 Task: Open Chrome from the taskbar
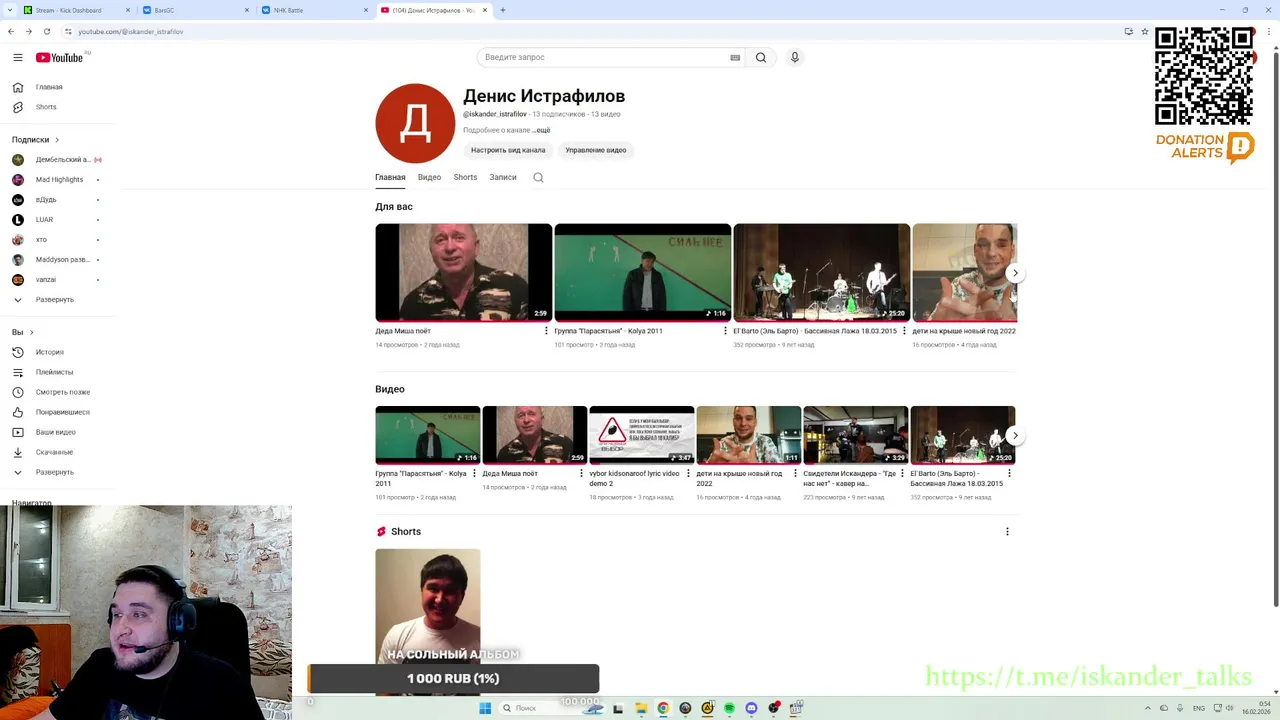point(663,708)
